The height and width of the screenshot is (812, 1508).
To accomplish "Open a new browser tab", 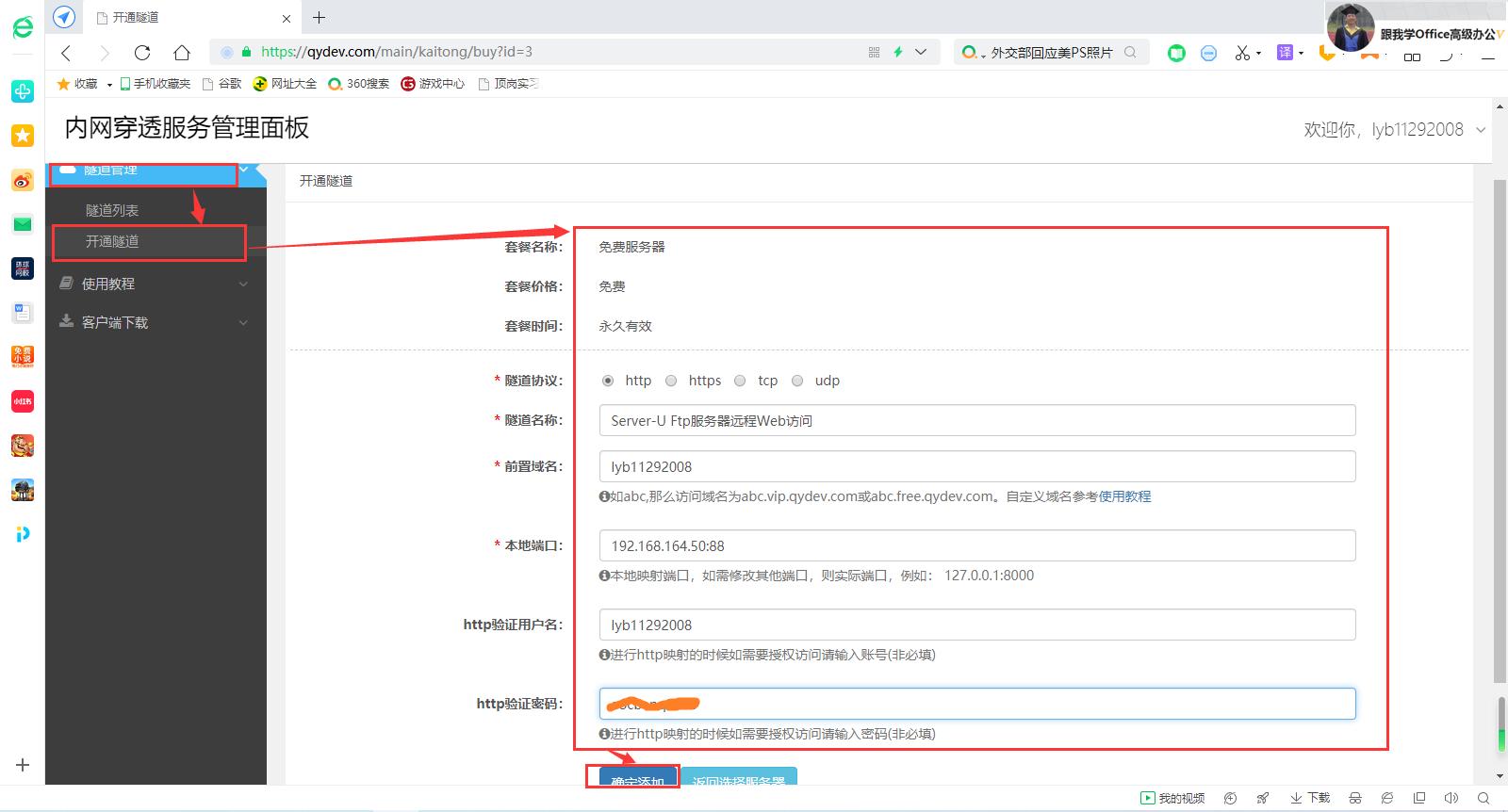I will click(x=320, y=17).
